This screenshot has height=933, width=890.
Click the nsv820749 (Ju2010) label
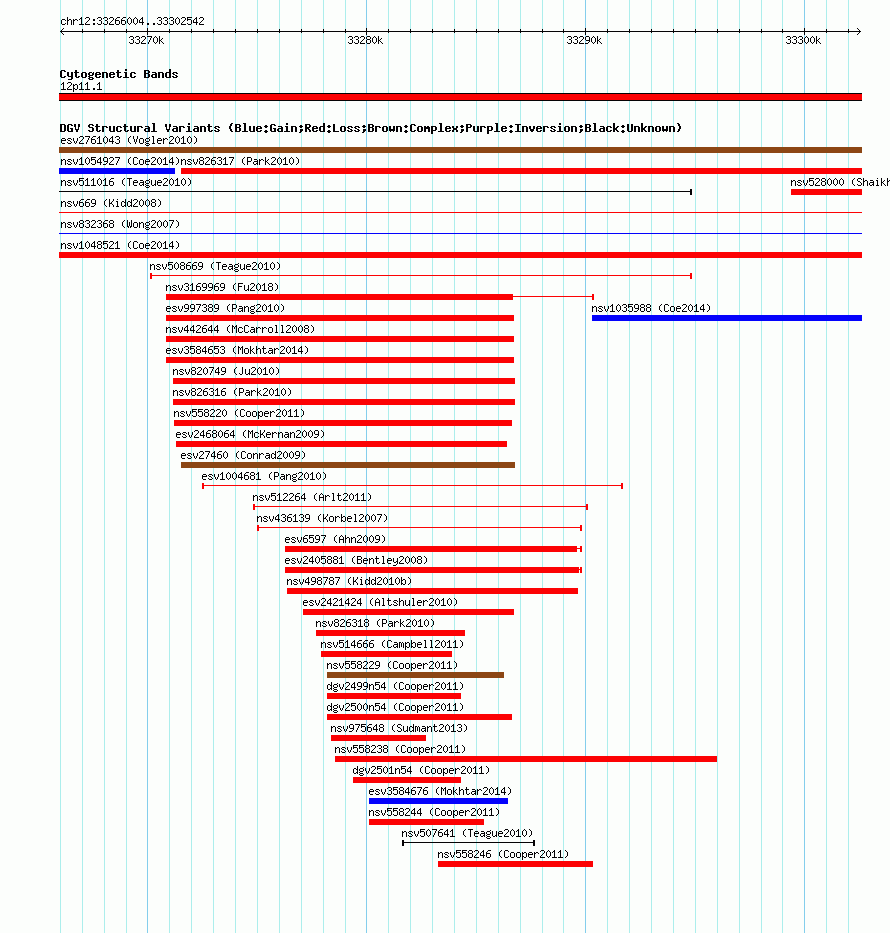(226, 371)
